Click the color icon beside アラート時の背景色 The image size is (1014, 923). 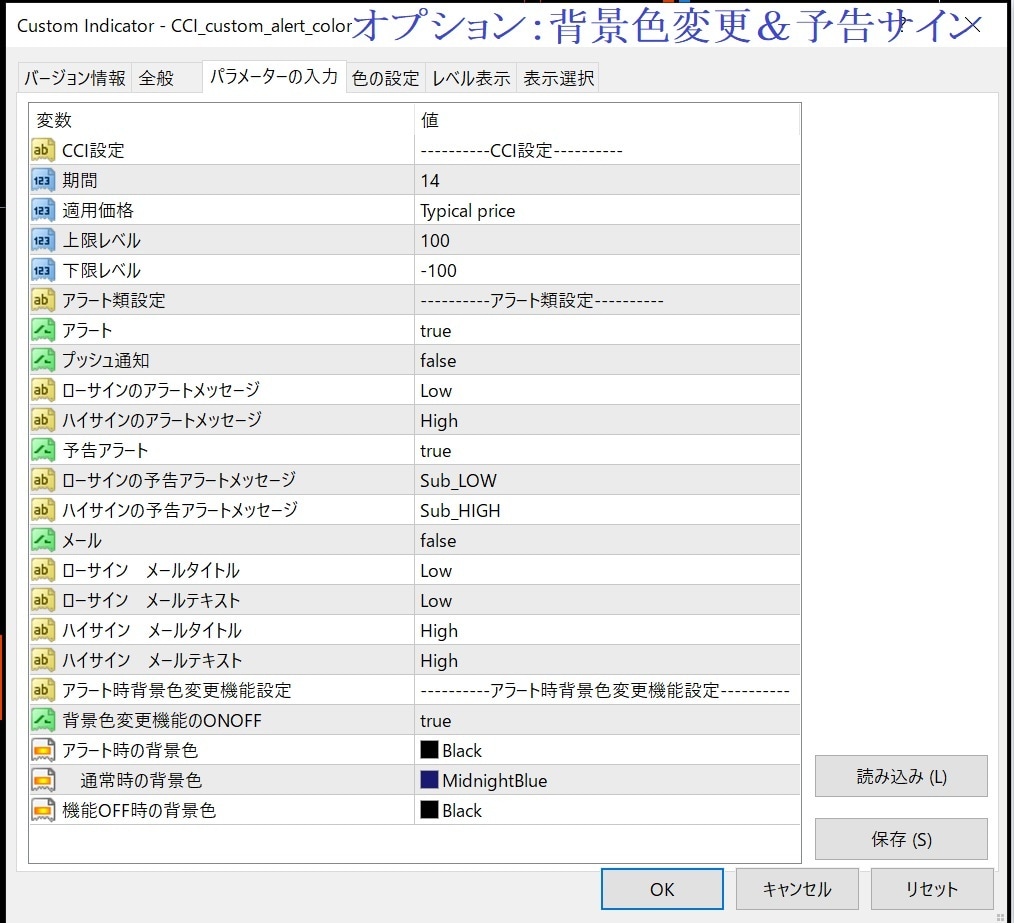coord(43,750)
